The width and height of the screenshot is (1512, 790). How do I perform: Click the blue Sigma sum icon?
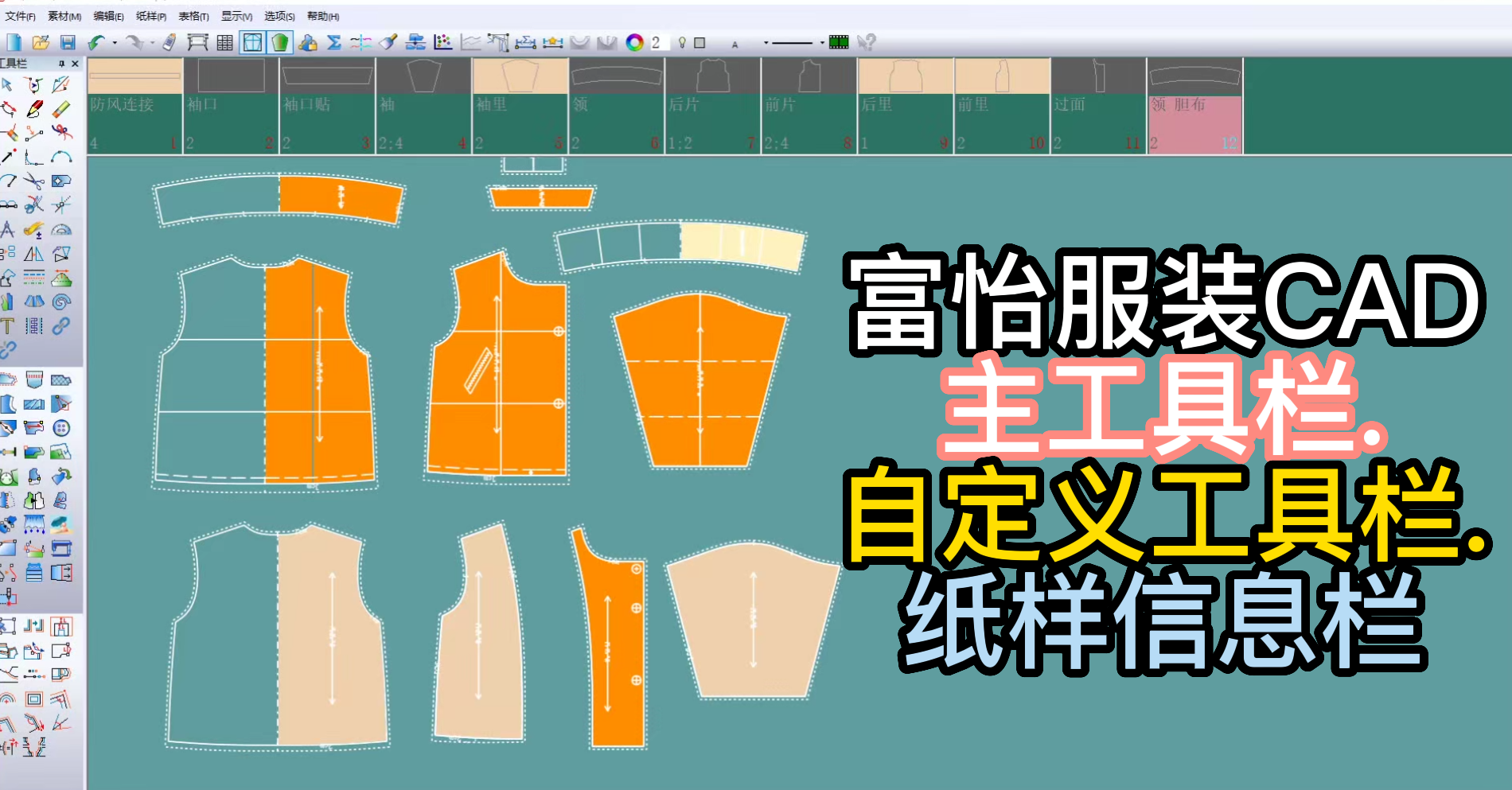(x=334, y=42)
